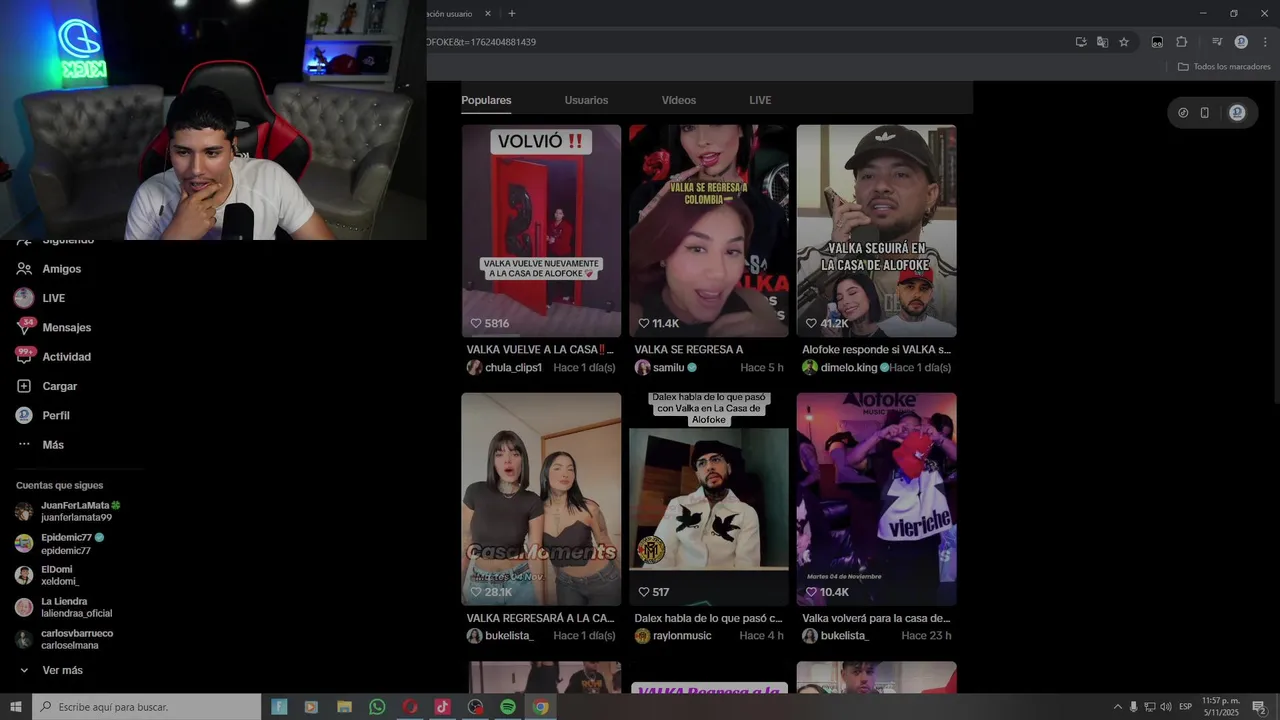
Task: Open Mensajes in the sidebar
Action: click(53, 327)
